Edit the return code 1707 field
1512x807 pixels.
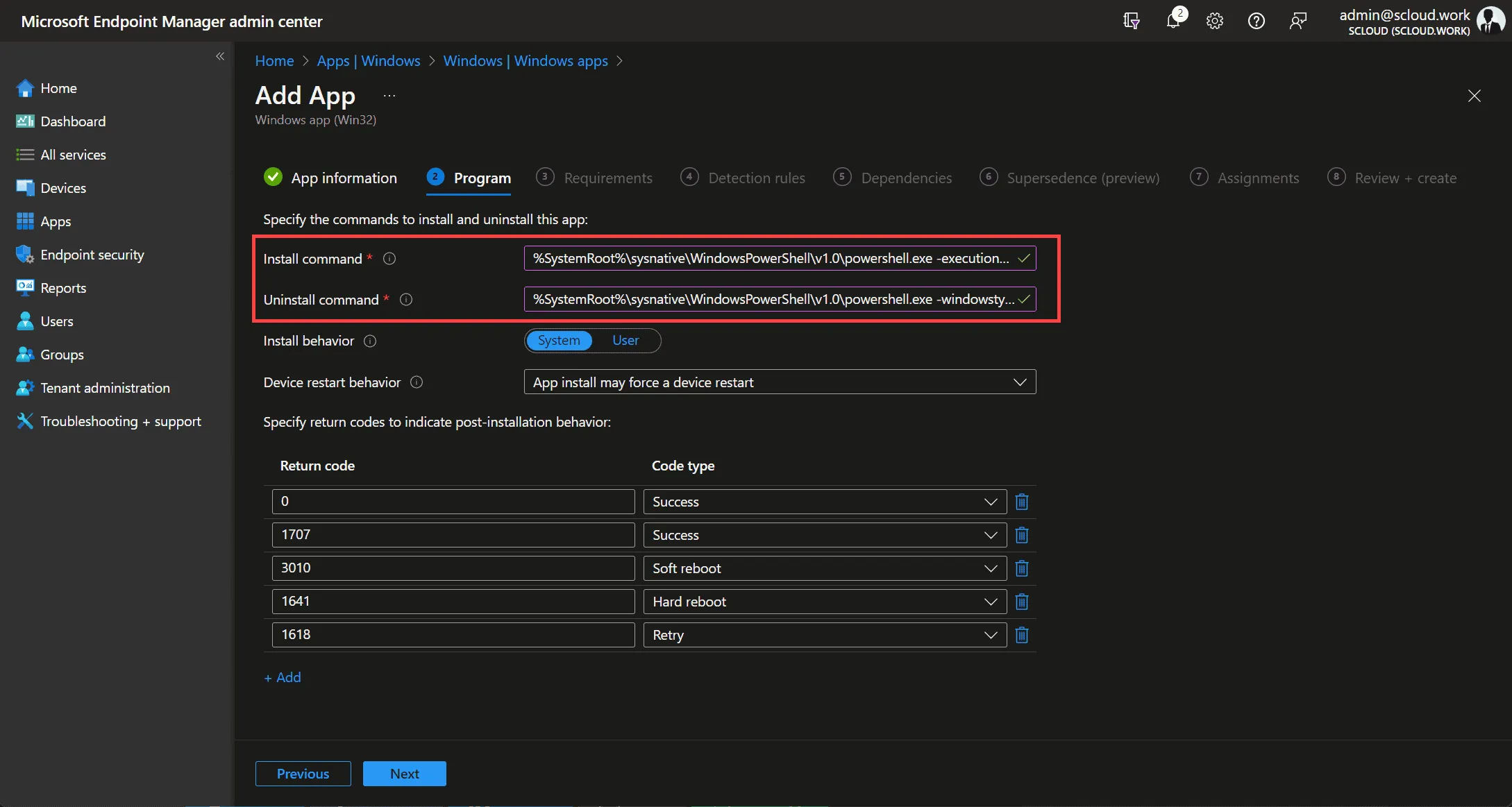tap(453, 535)
